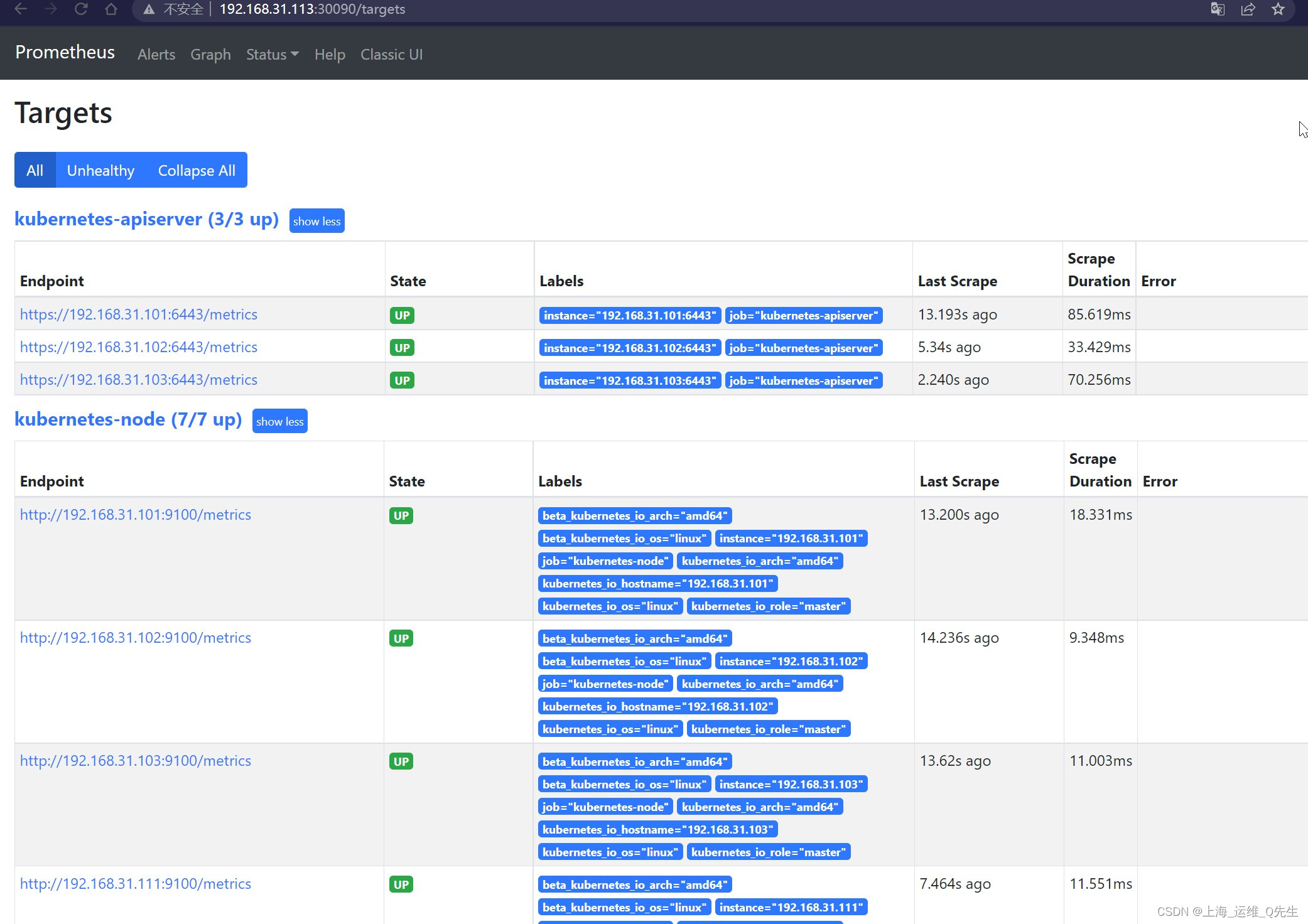This screenshot has height=924, width=1308.
Task: Click the insecure connection warning icon
Action: coord(149,9)
